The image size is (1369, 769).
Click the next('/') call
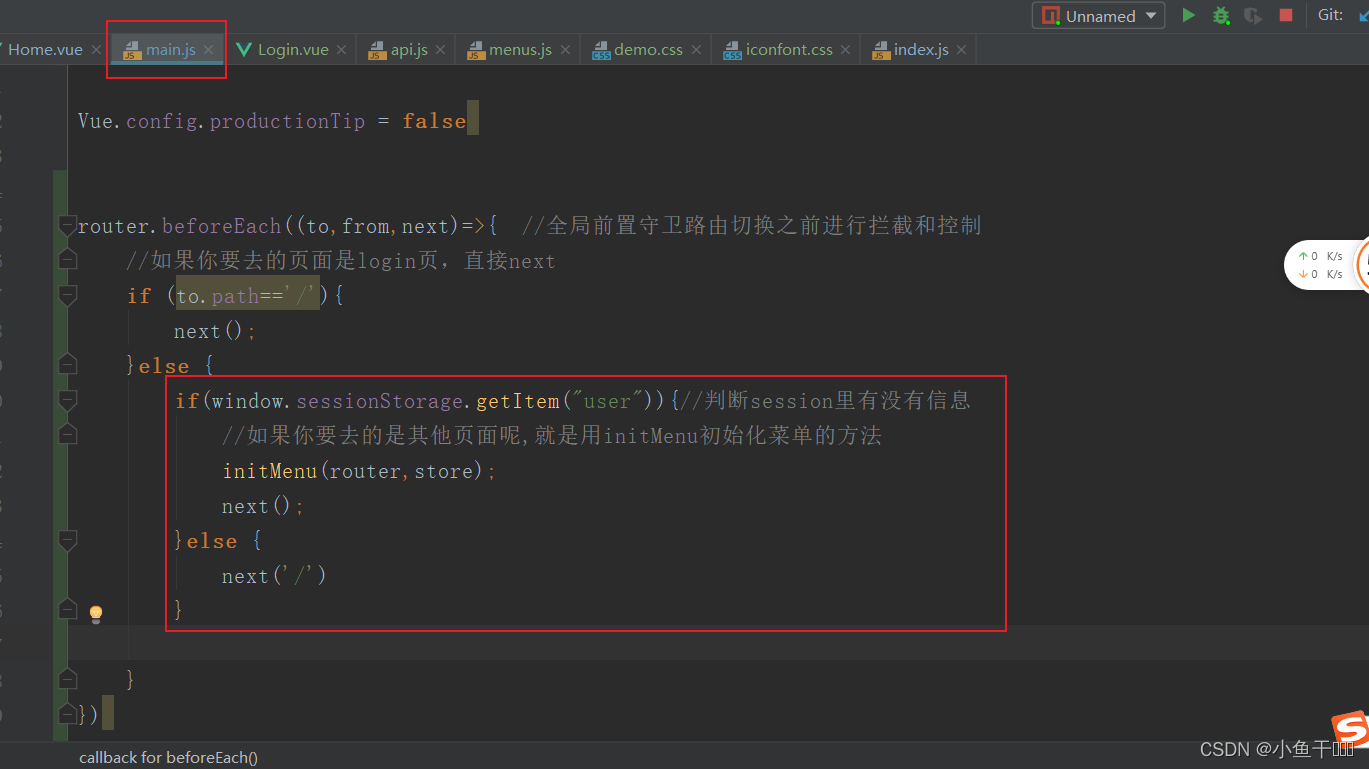pos(274,576)
